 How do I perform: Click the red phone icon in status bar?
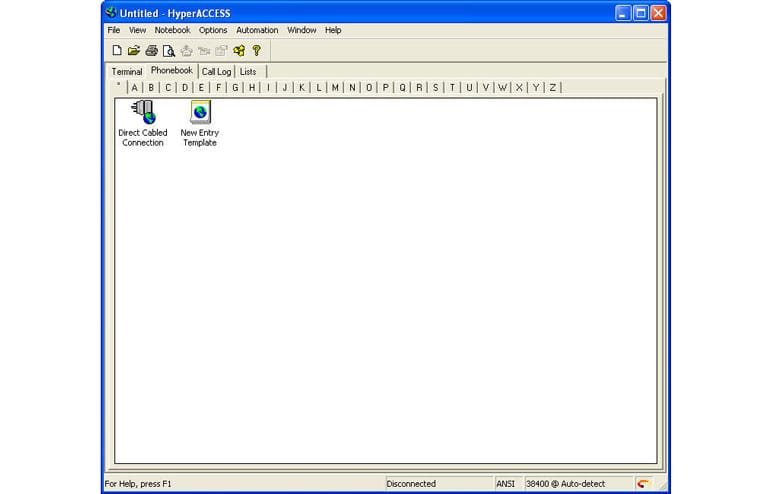643,484
